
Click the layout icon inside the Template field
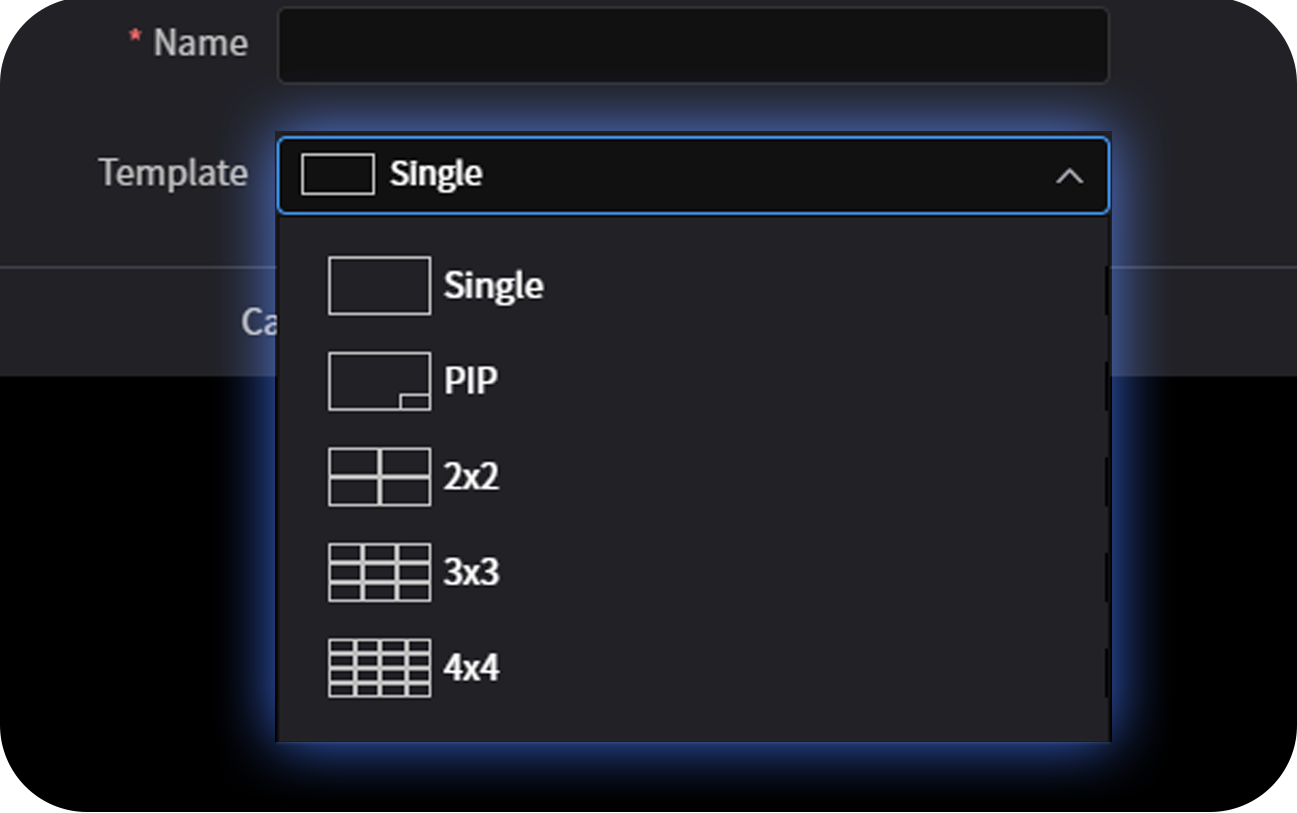click(337, 174)
